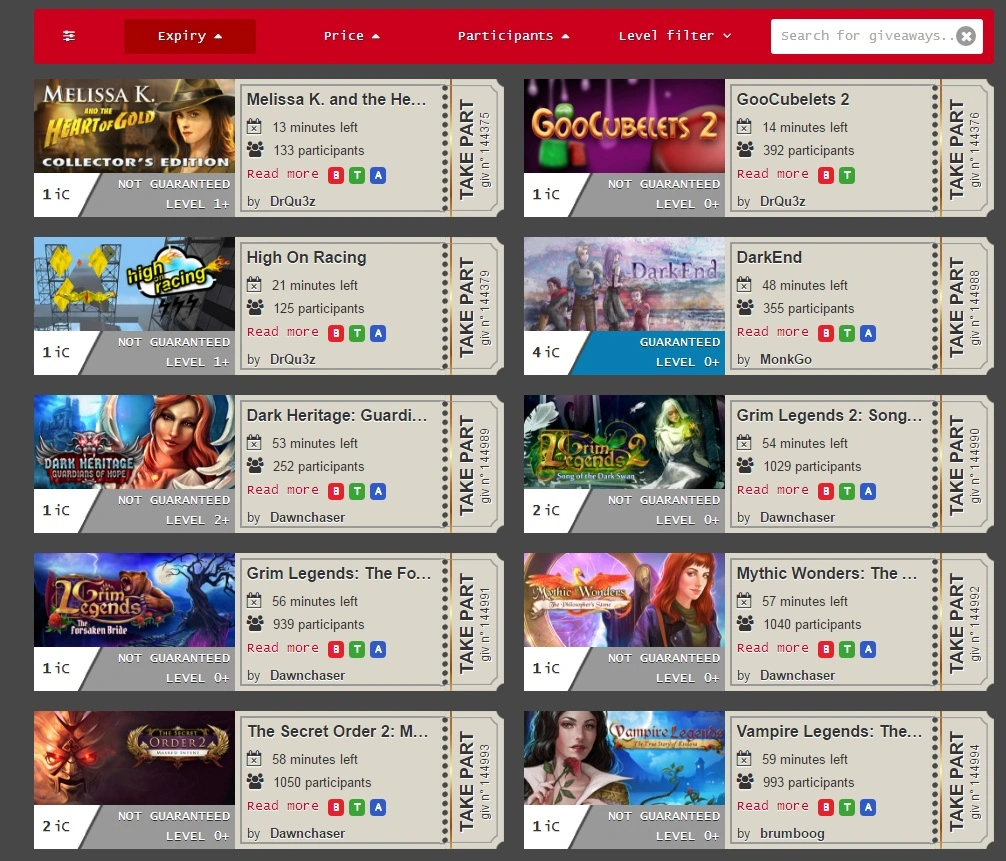Screen dimensions: 1006x861
Task: Open Read more on DarkEnd card
Action: click(773, 332)
